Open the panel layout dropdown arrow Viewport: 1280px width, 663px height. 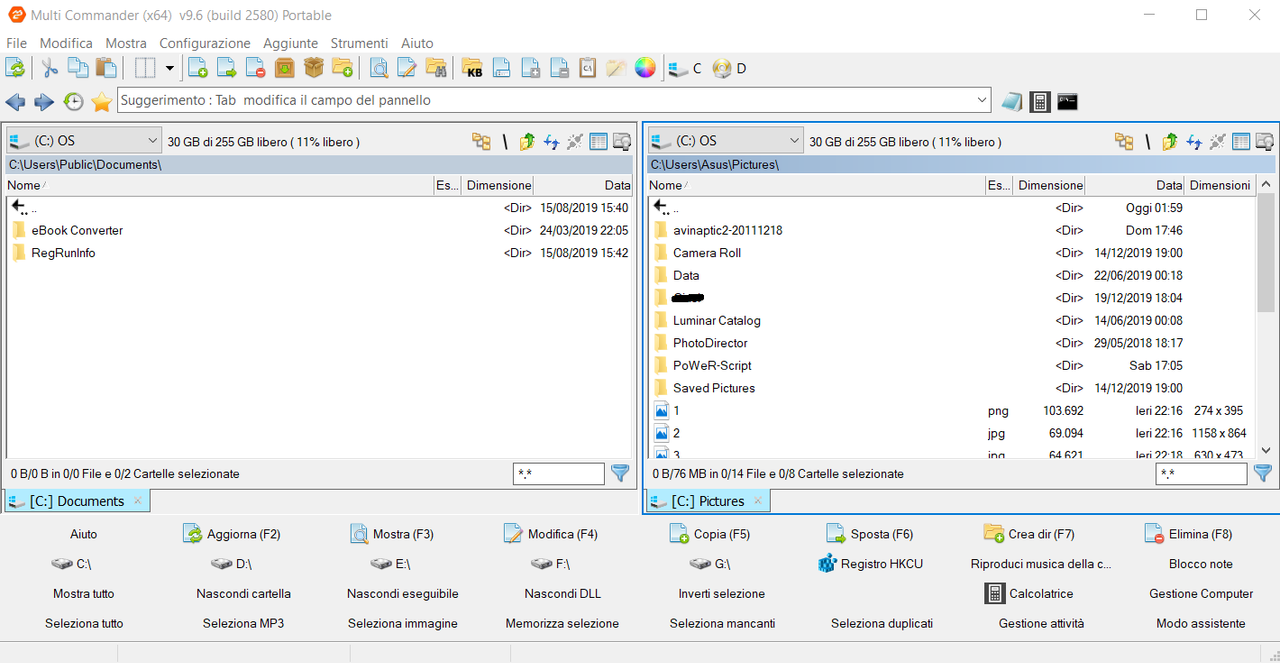click(169, 68)
